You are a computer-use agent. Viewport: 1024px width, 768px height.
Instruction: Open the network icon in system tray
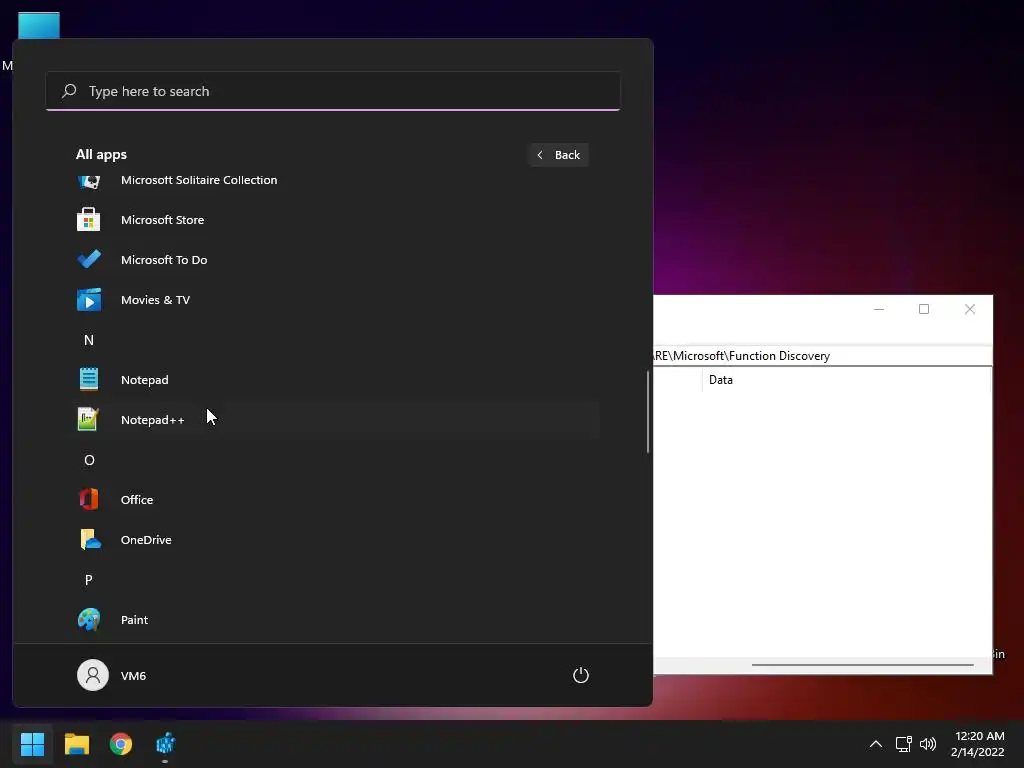(x=904, y=744)
